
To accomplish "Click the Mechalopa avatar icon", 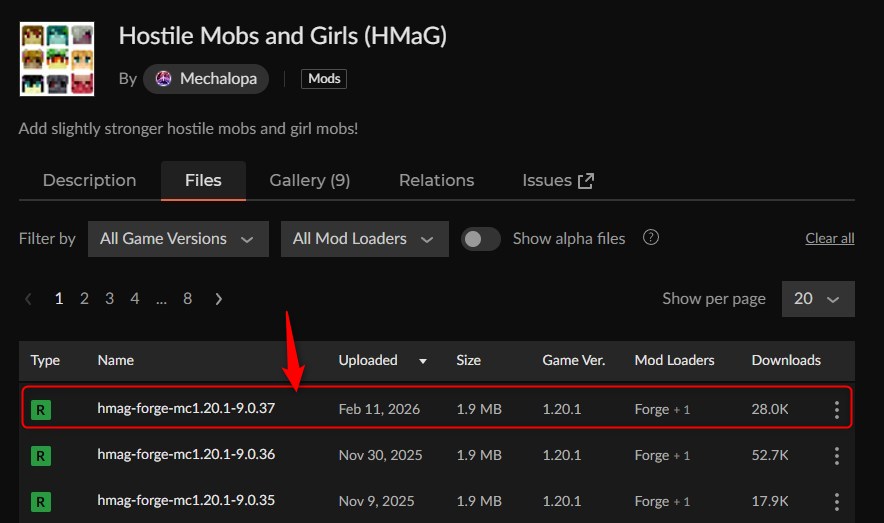I will click(163, 79).
